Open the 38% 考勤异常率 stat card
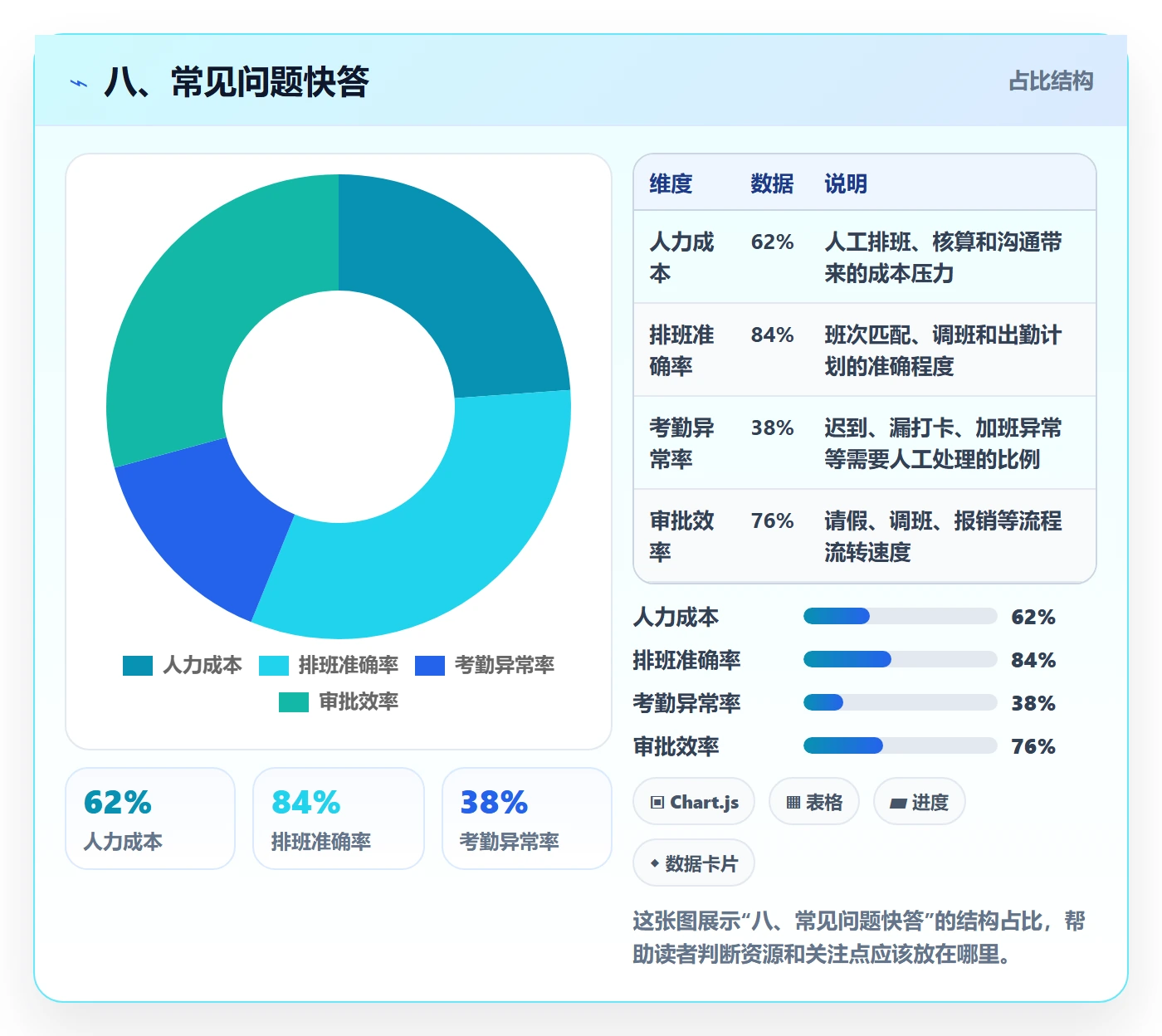The height and width of the screenshot is (1036, 1162). click(527, 819)
